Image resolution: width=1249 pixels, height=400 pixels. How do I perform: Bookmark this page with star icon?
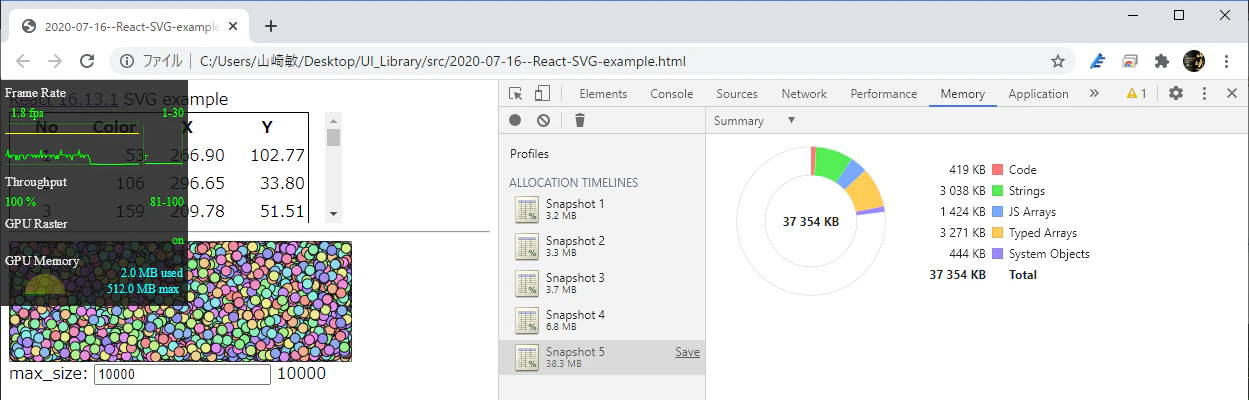pos(1058,61)
